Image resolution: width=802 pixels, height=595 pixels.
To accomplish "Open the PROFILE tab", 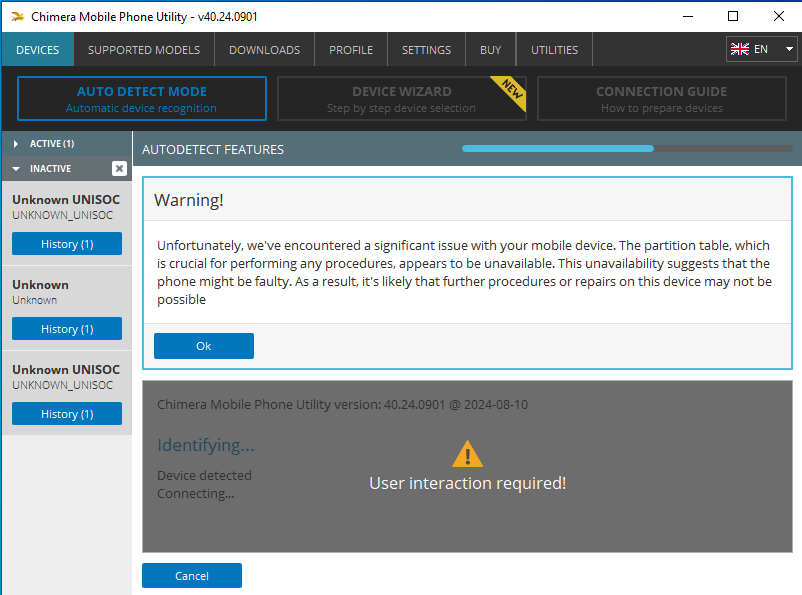I will click(351, 50).
